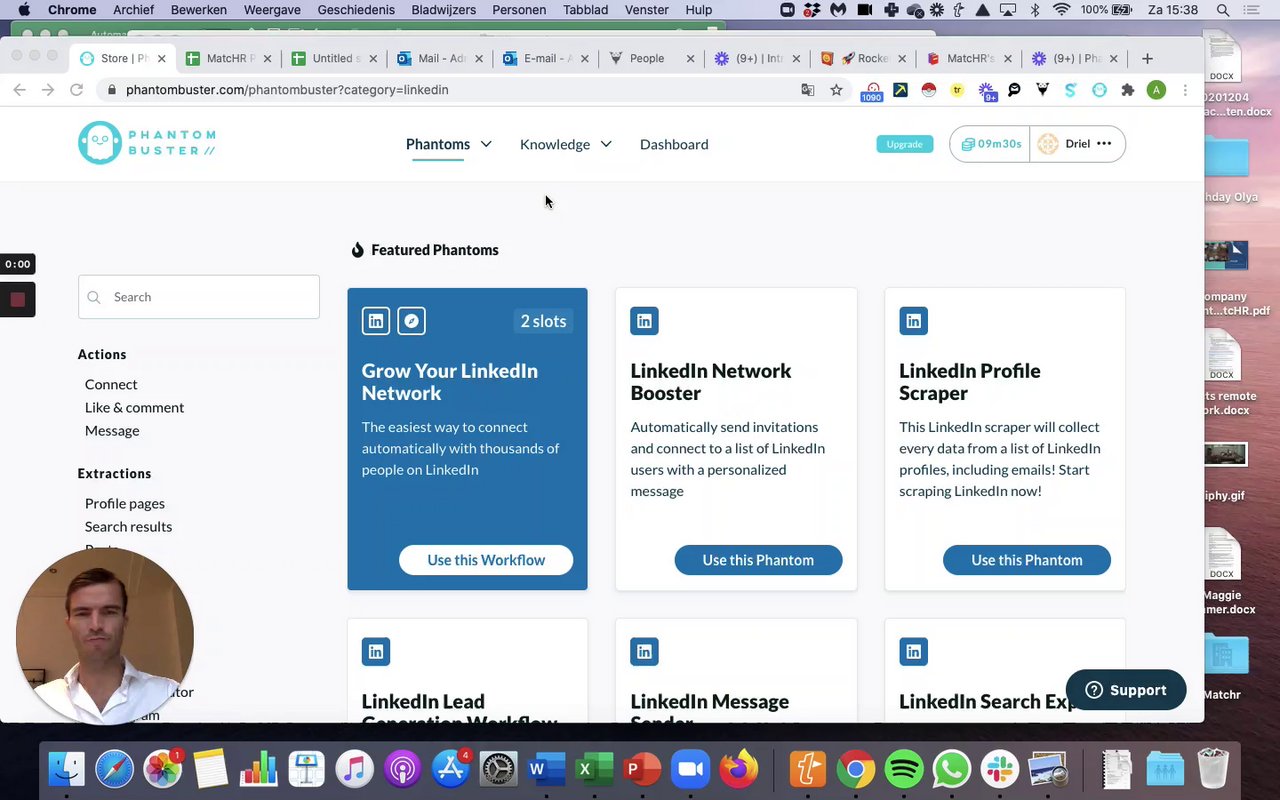Click the red stop recording button at left edge
1280x800 pixels.
point(17,299)
